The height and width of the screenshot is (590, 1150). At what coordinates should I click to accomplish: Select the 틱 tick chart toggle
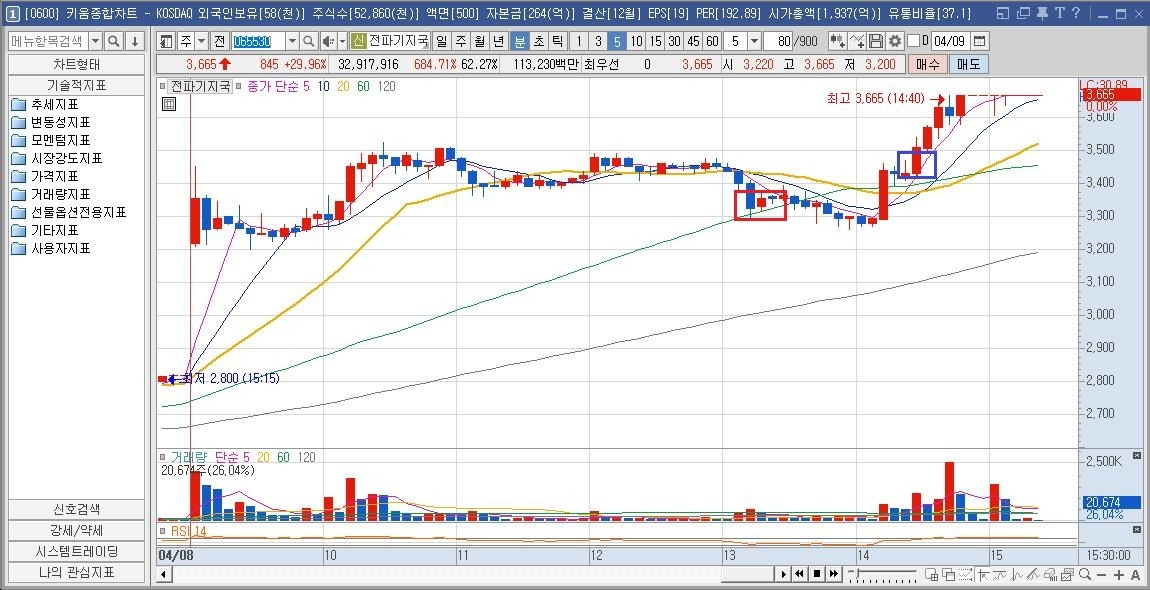click(x=557, y=41)
